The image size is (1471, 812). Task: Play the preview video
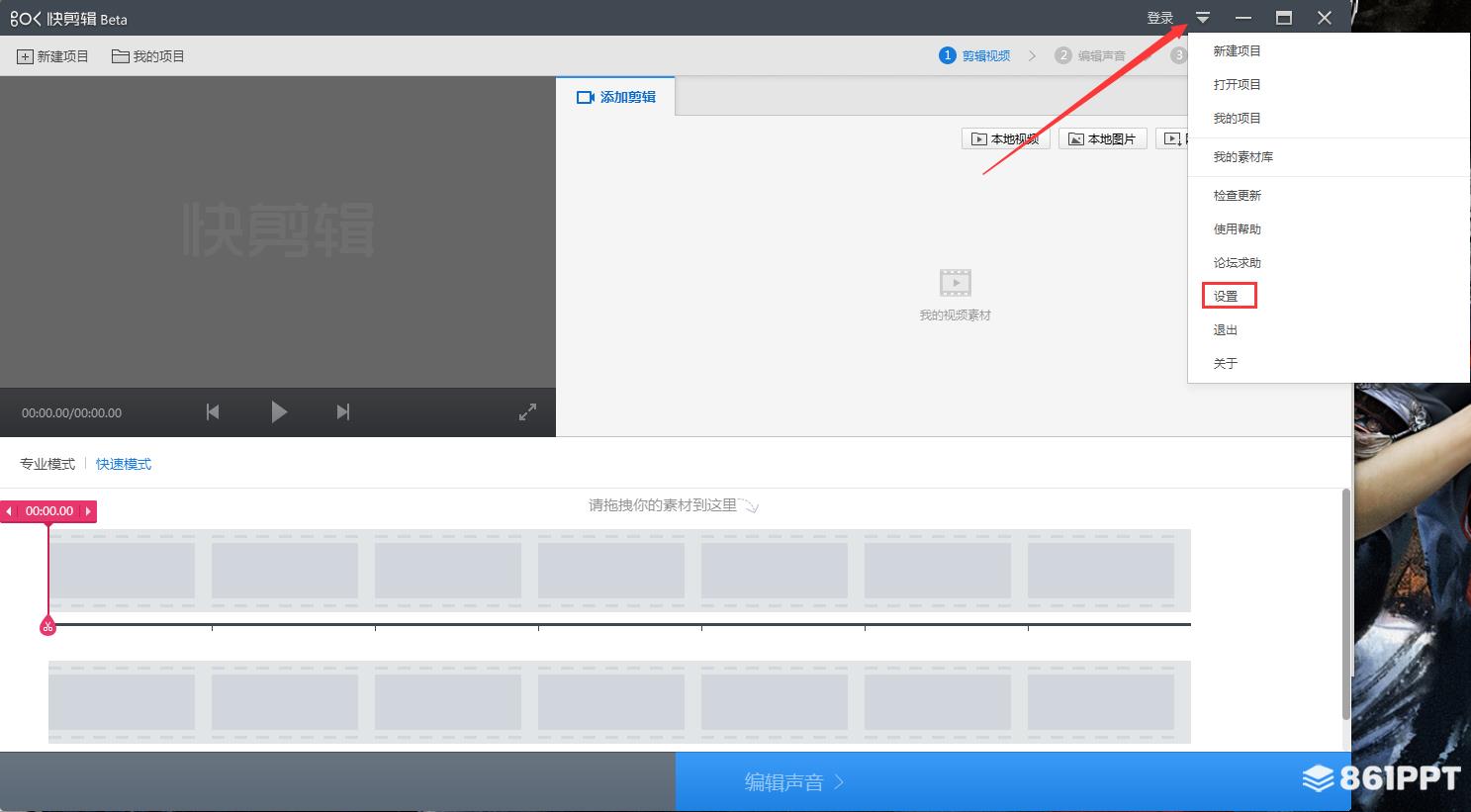[279, 411]
